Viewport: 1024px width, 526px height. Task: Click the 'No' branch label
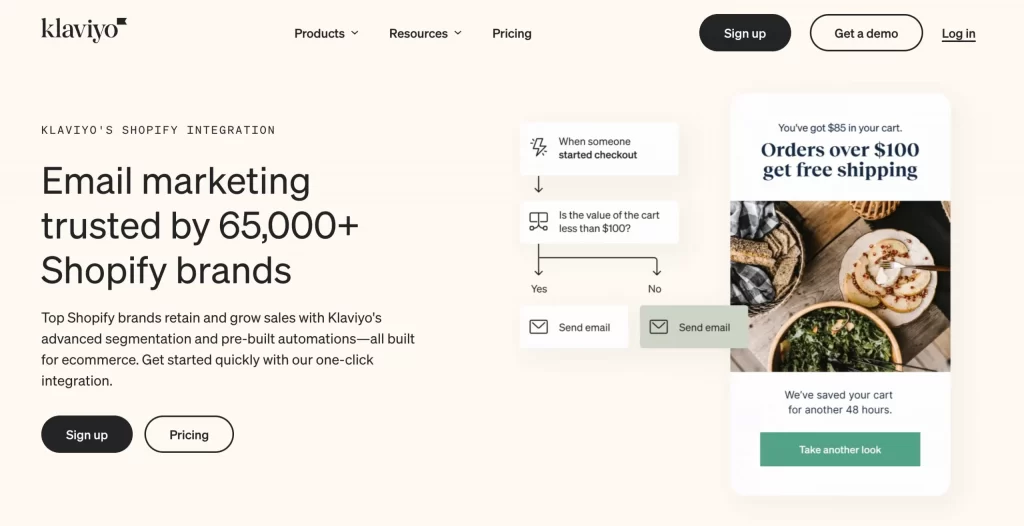(x=654, y=289)
